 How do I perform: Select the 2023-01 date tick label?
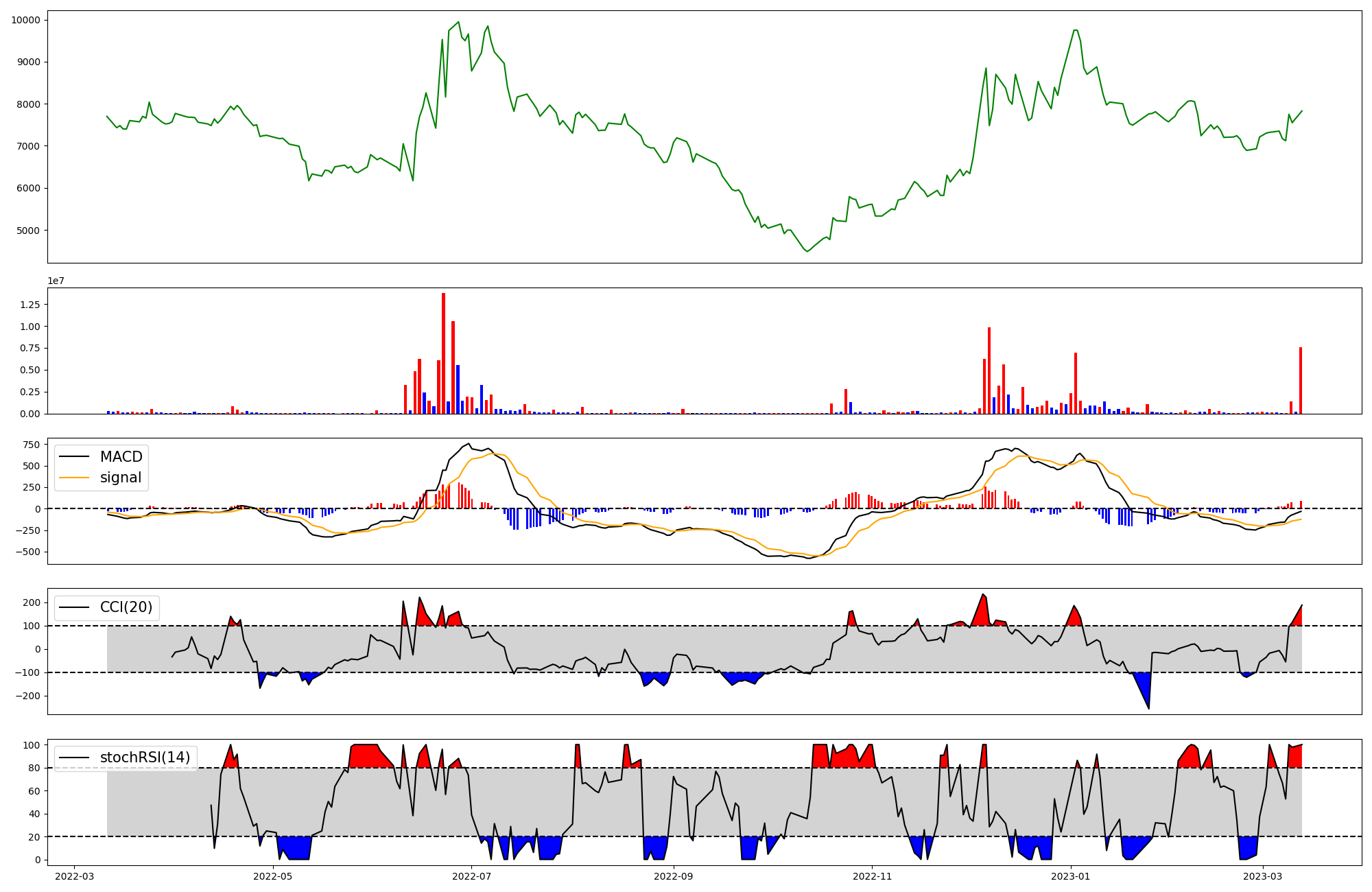(1071, 876)
